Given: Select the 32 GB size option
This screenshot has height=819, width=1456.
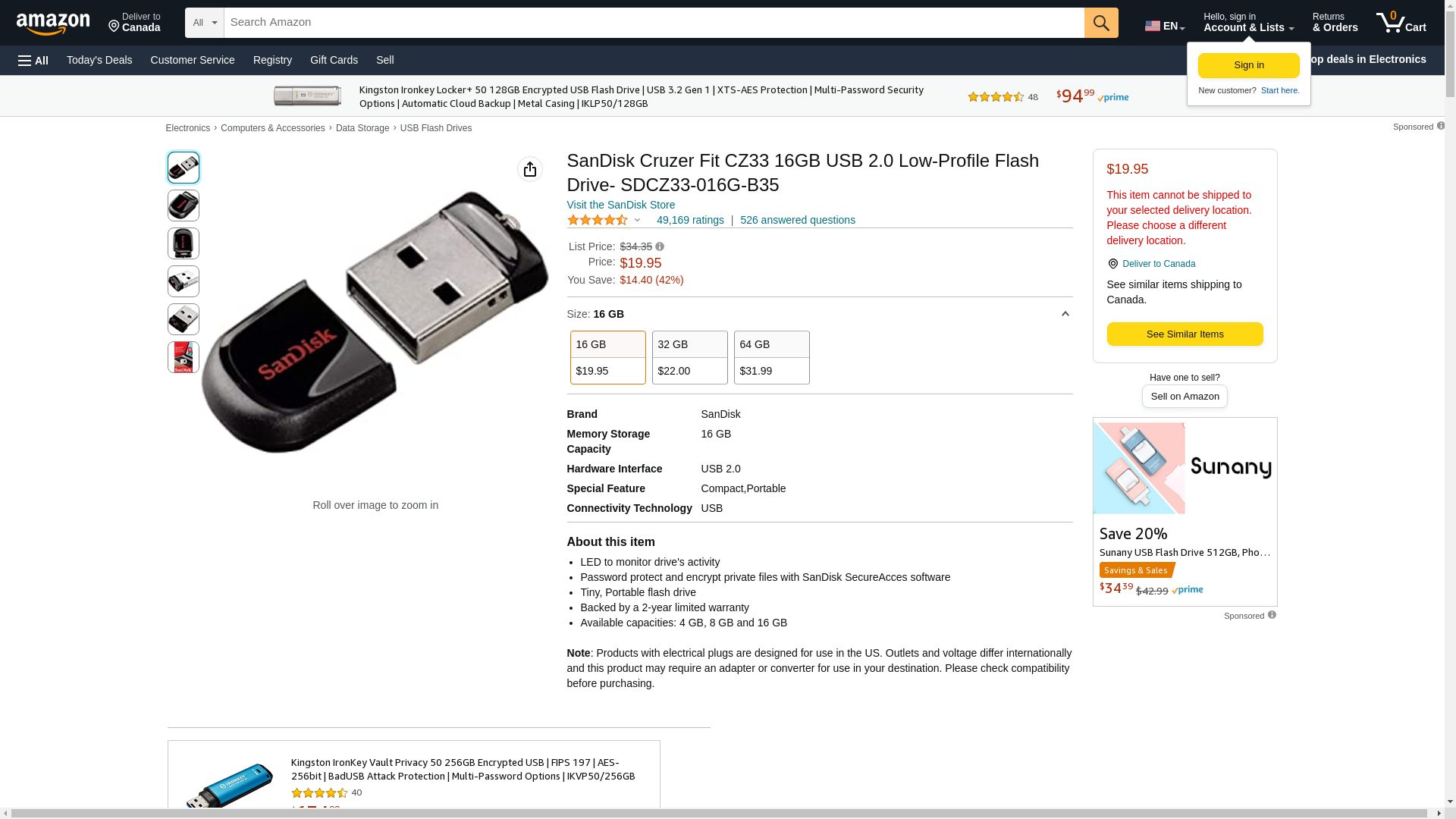Looking at the screenshot, I should tap(689, 357).
